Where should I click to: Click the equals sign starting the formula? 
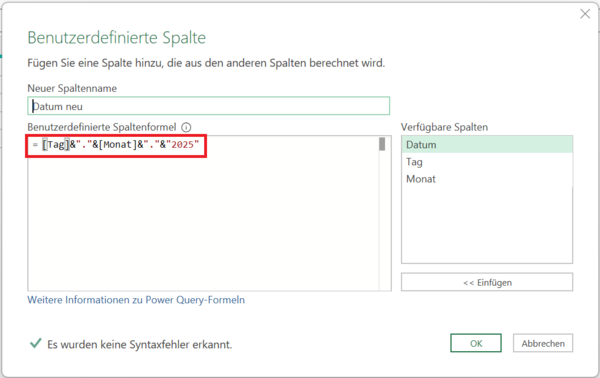(x=35, y=145)
